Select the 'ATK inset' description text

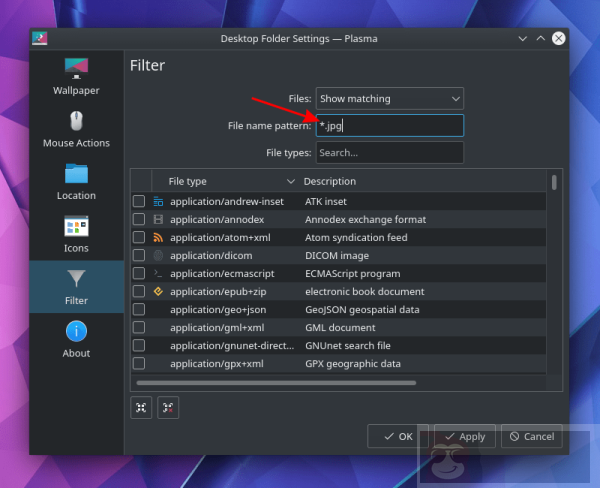pyautogui.click(x=326, y=202)
